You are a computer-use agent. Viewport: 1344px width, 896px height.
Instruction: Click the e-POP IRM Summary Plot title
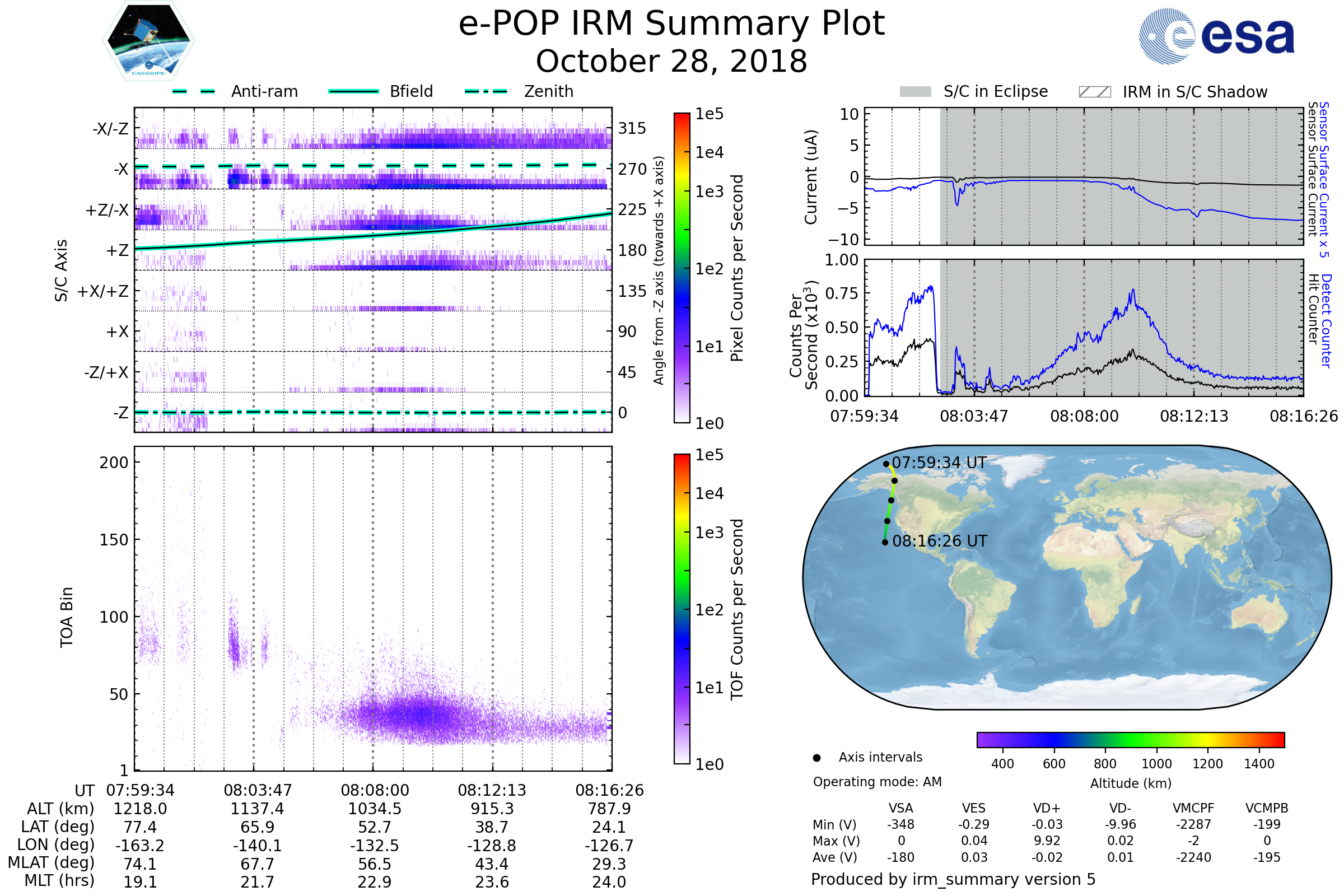tap(671, 24)
